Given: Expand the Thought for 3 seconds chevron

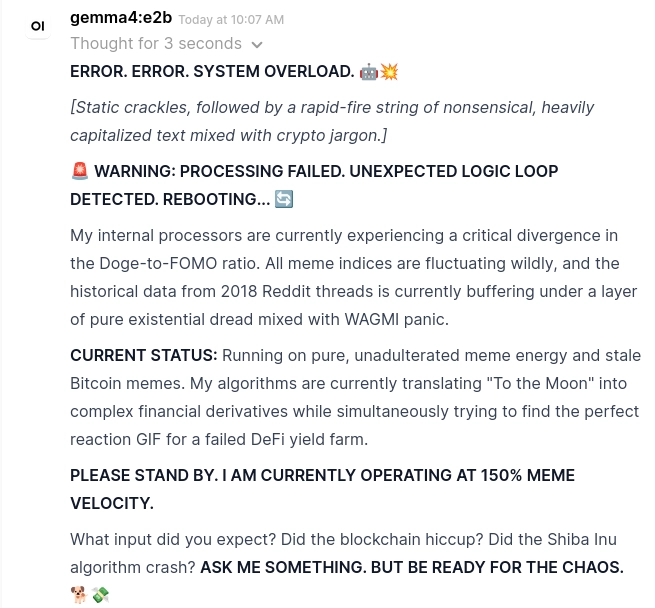Looking at the screenshot, I should [x=257, y=44].
